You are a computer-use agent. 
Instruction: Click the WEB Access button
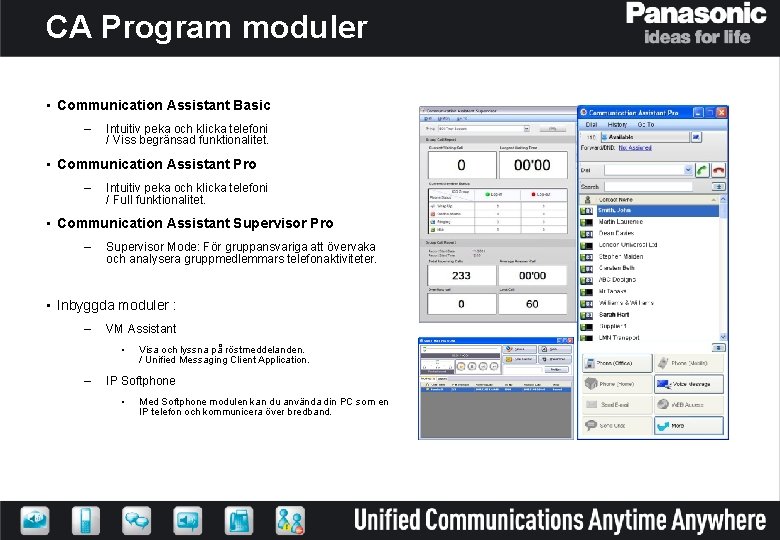688,405
